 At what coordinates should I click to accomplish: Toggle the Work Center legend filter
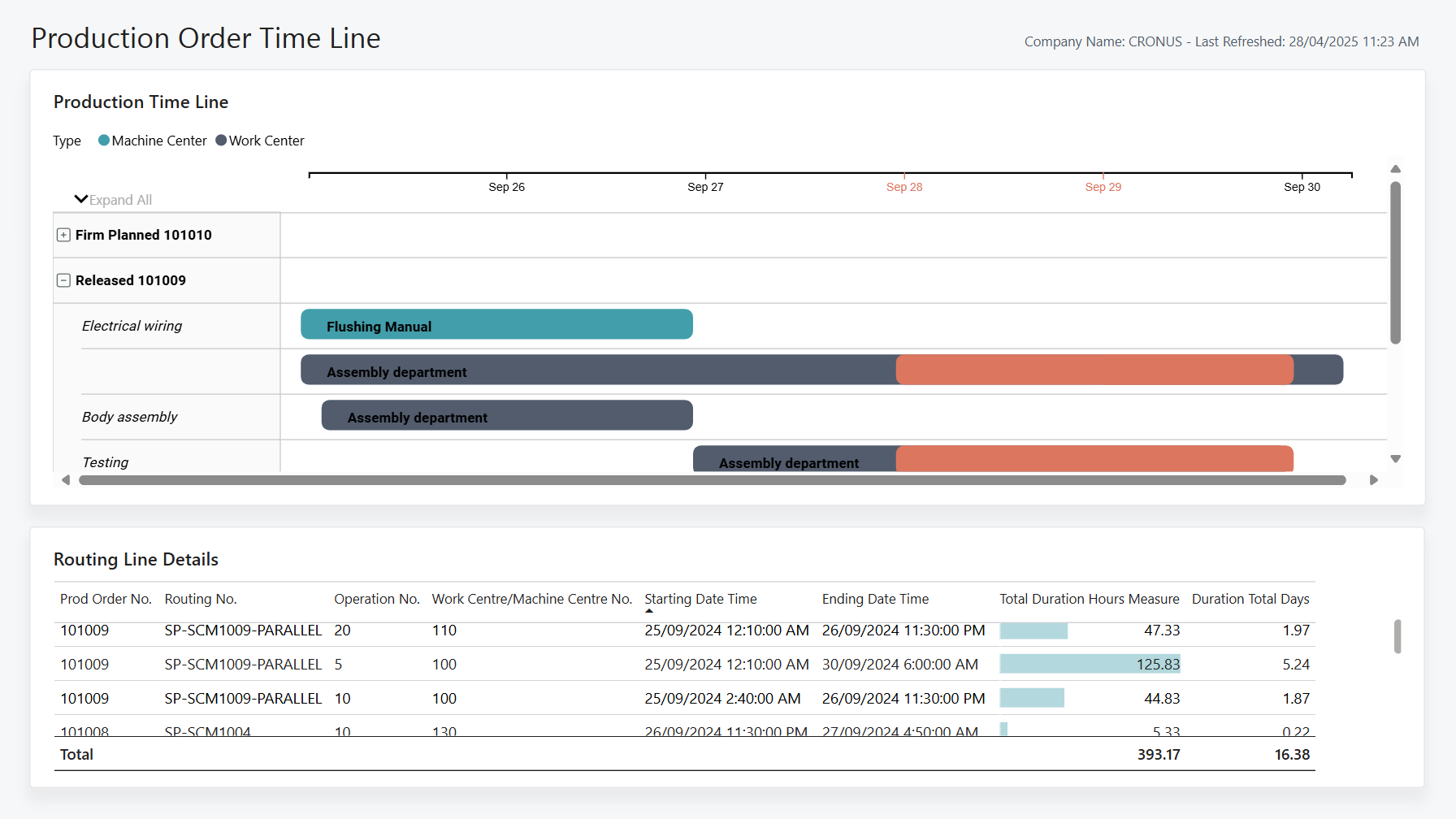pyautogui.click(x=266, y=140)
